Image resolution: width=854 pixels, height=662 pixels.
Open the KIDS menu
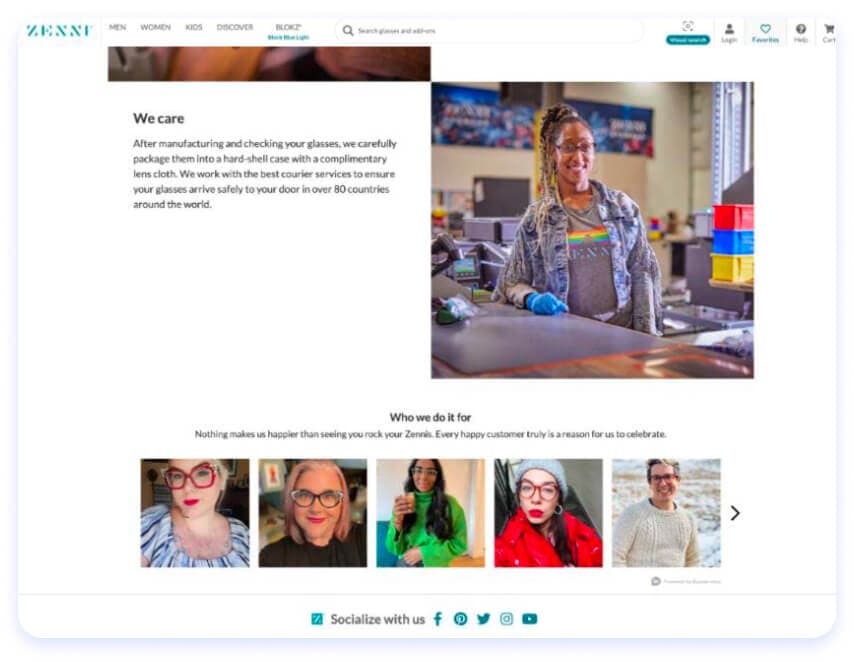(x=193, y=27)
